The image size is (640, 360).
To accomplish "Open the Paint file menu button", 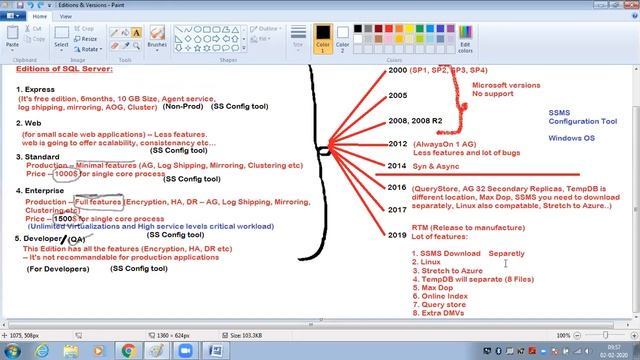I will (13, 16).
